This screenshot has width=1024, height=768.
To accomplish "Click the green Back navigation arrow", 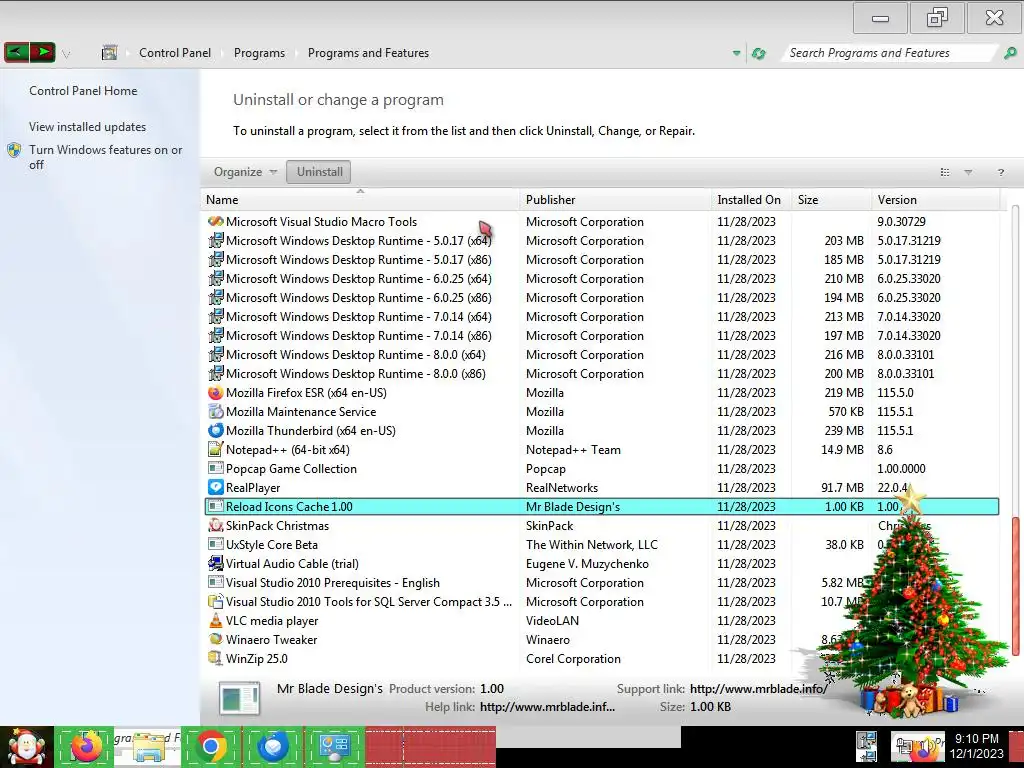I will point(16,52).
